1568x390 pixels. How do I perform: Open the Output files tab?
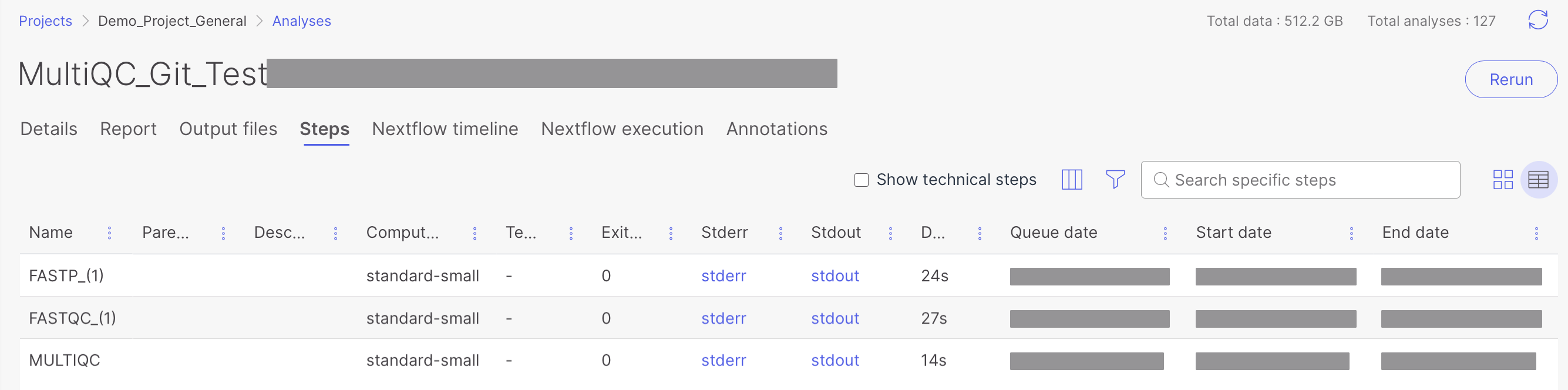point(228,129)
